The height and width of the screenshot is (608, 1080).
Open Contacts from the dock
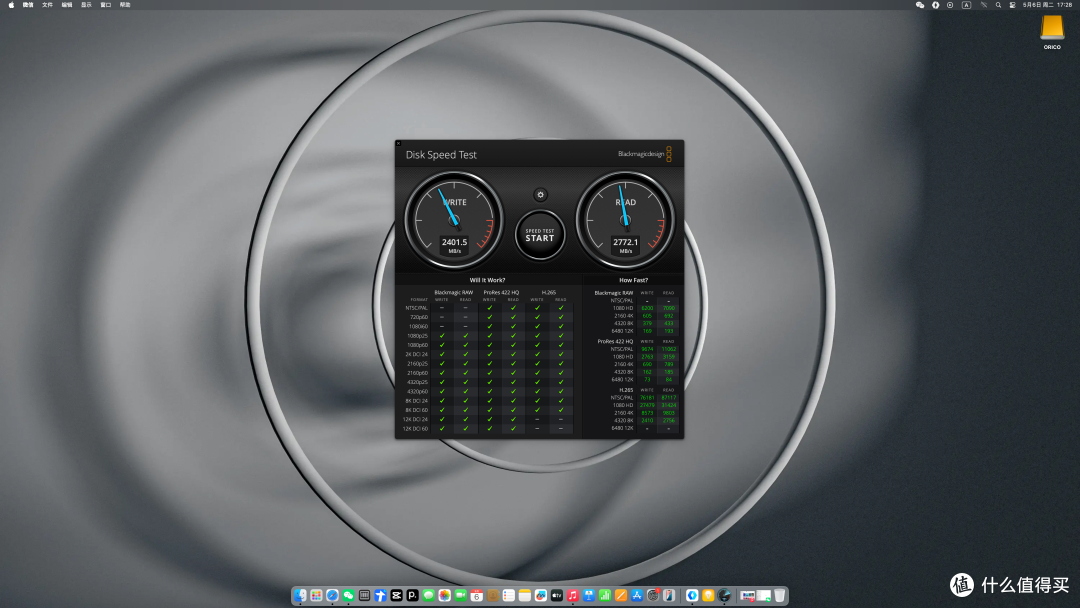point(492,595)
